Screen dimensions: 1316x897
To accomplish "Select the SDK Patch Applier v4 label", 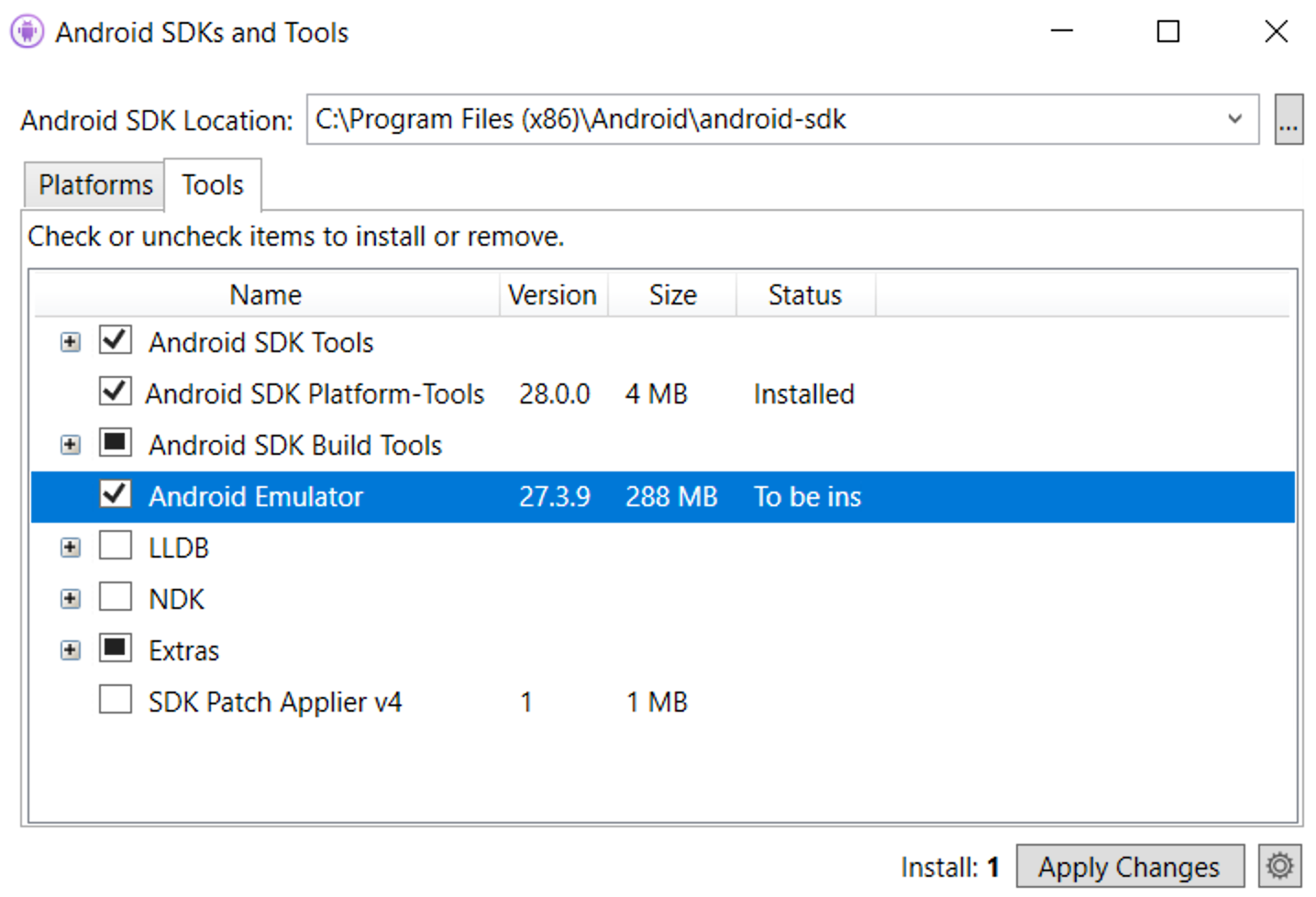I will tap(275, 702).
